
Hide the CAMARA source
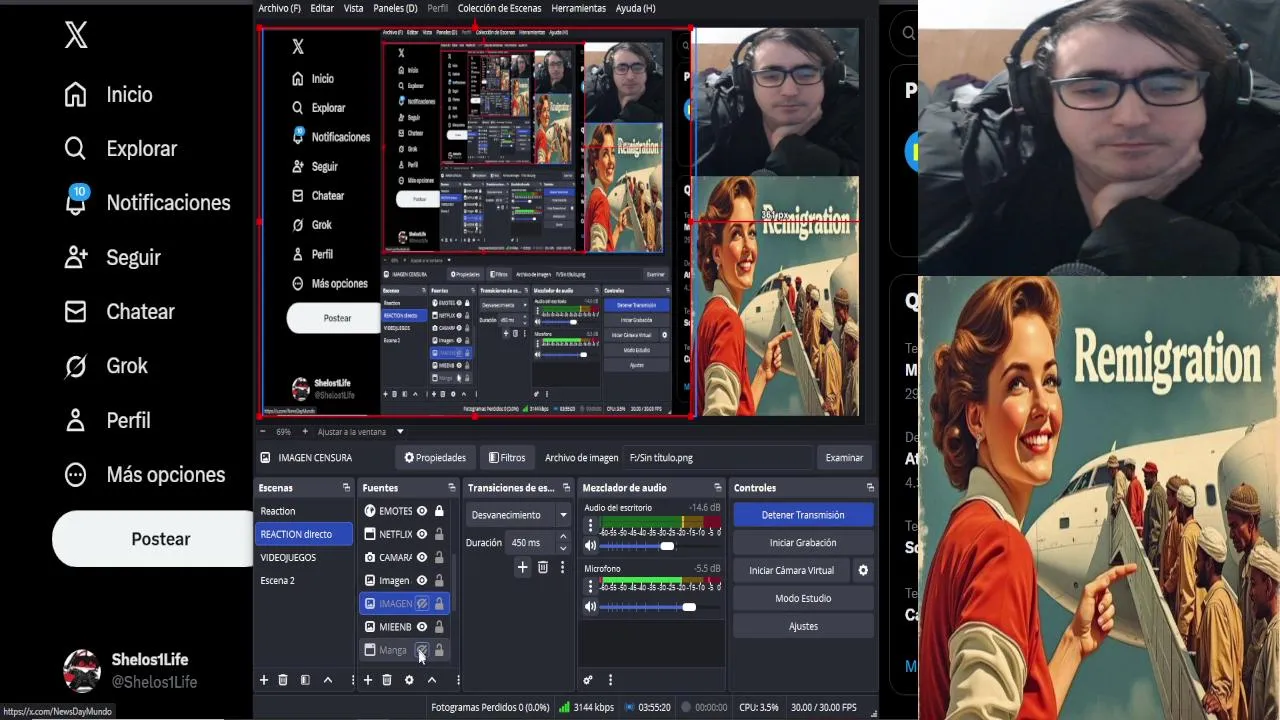click(422, 557)
